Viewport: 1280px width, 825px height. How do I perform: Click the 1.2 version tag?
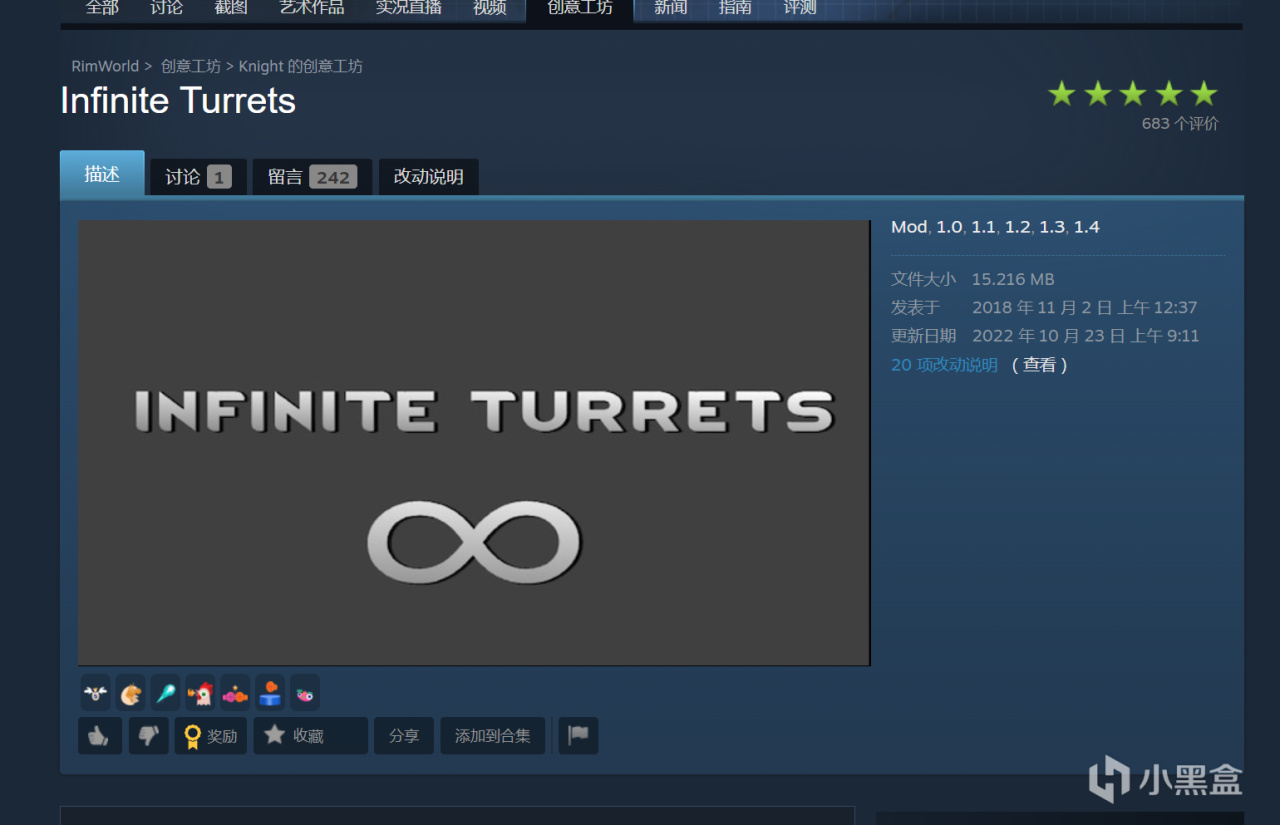pos(1017,227)
